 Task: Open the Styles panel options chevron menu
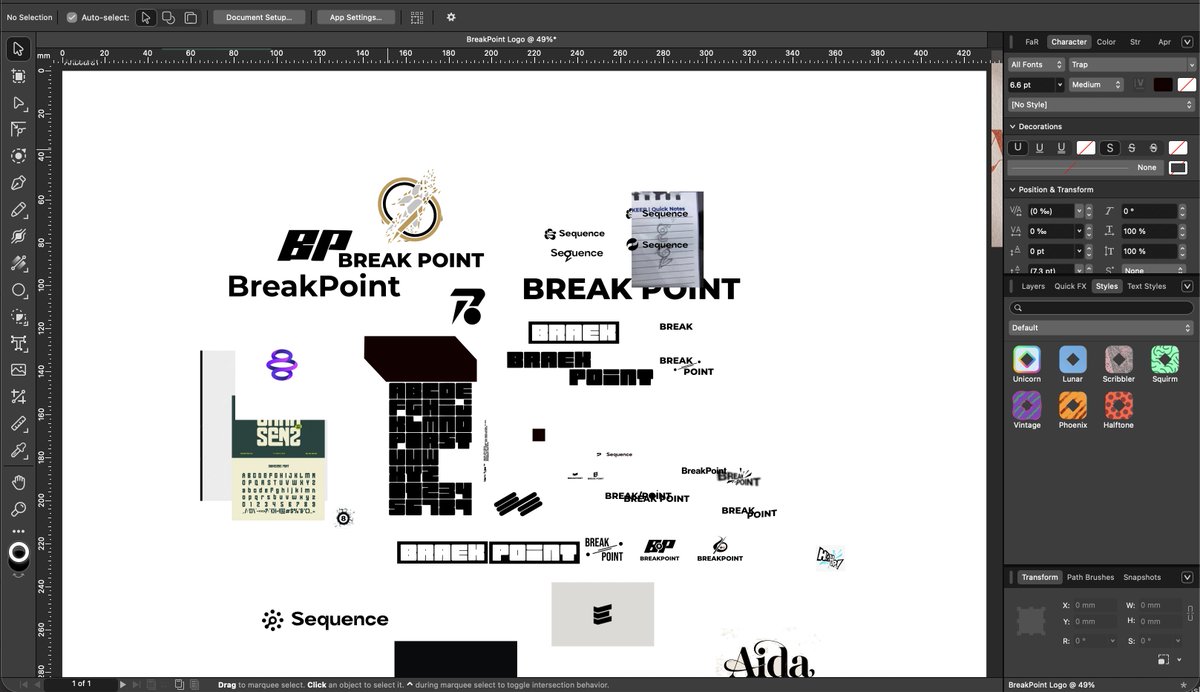(x=1187, y=286)
